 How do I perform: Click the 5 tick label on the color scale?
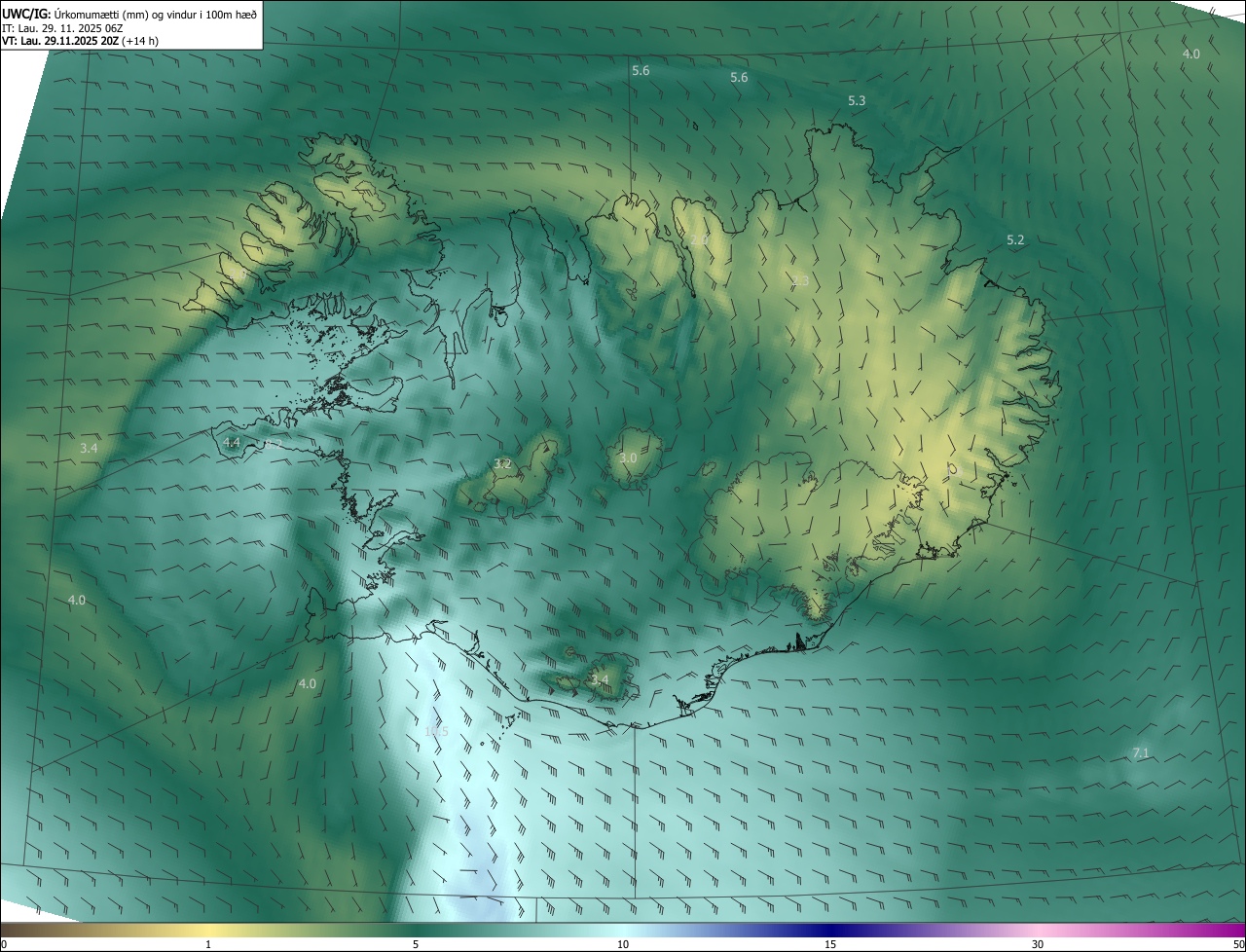pos(416,945)
